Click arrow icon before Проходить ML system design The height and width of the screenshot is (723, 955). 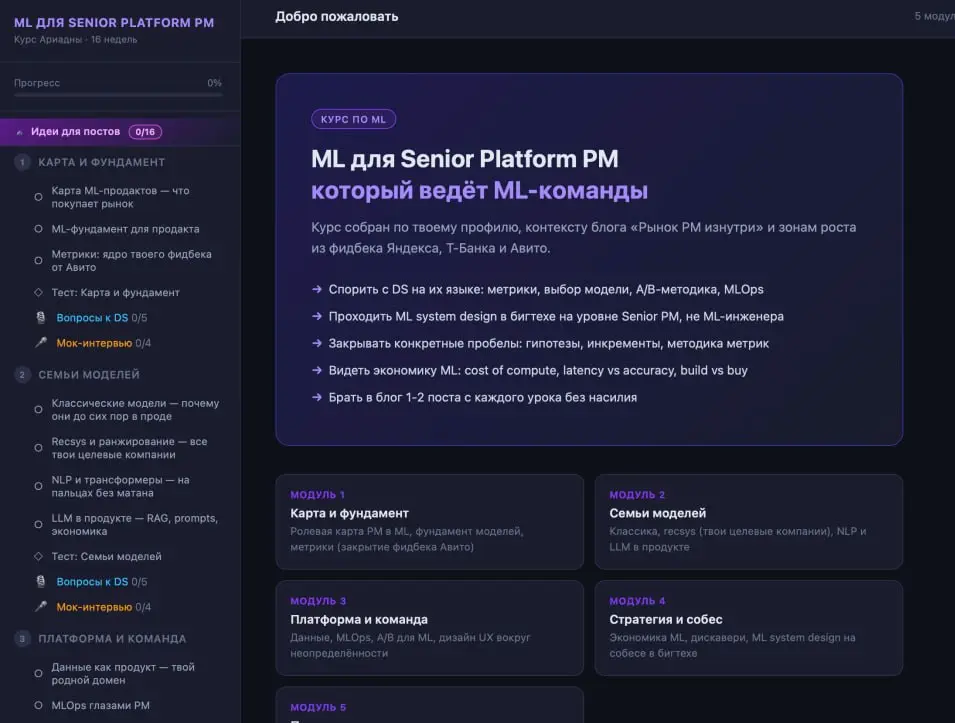tap(317, 316)
